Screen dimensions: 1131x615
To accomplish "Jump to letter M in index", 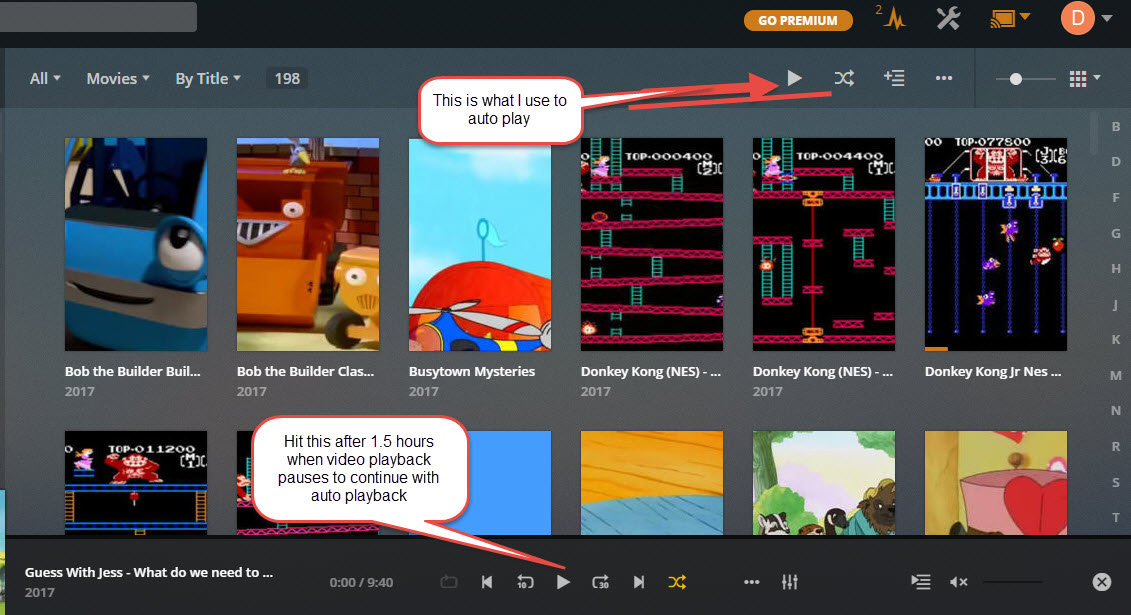I will [x=1116, y=376].
